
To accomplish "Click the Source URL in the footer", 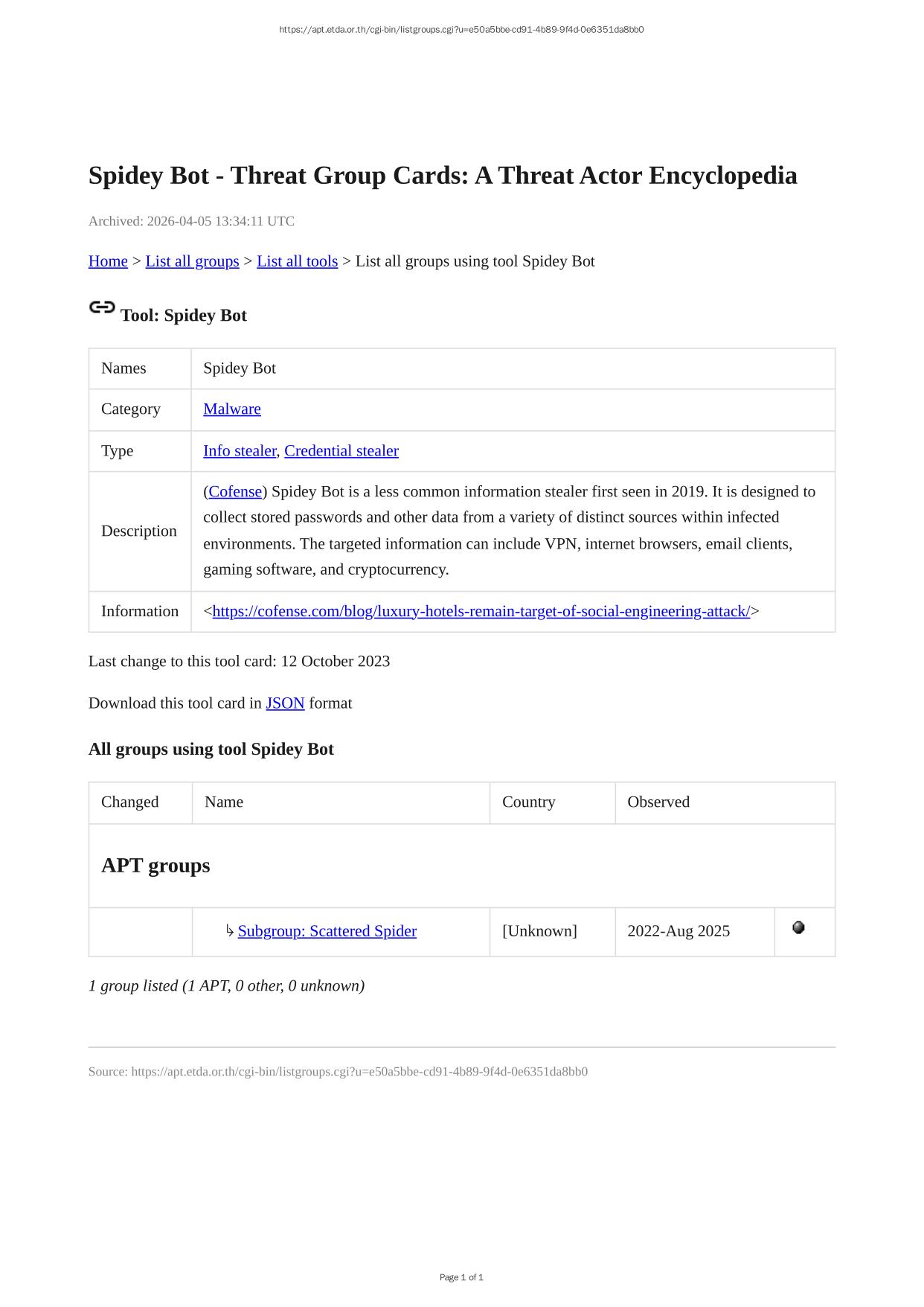I will (359, 1072).
